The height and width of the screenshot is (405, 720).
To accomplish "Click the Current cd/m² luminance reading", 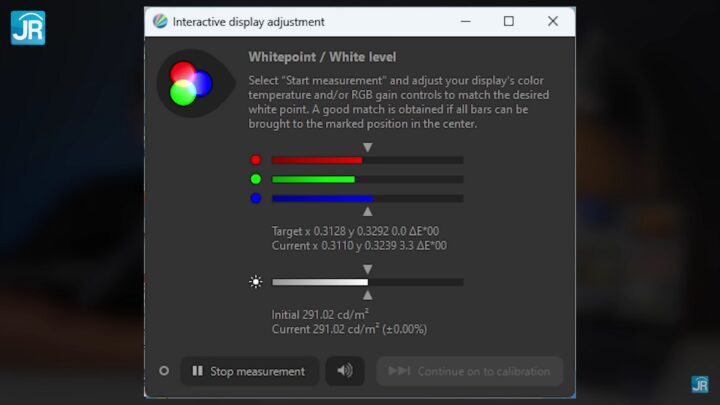I will coord(349,329).
